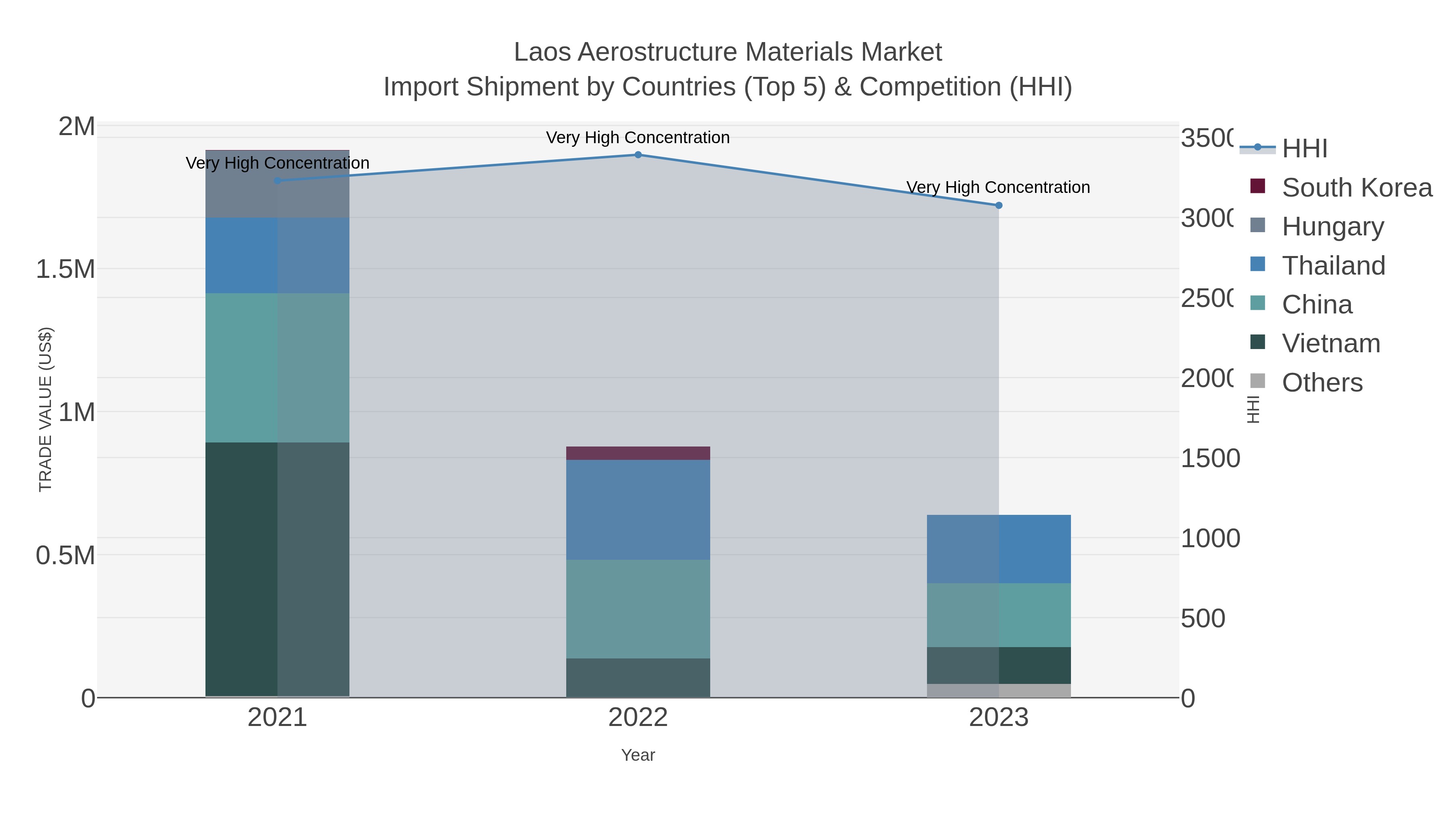Click the 'Very High Concentration' label above 2022

point(638,138)
